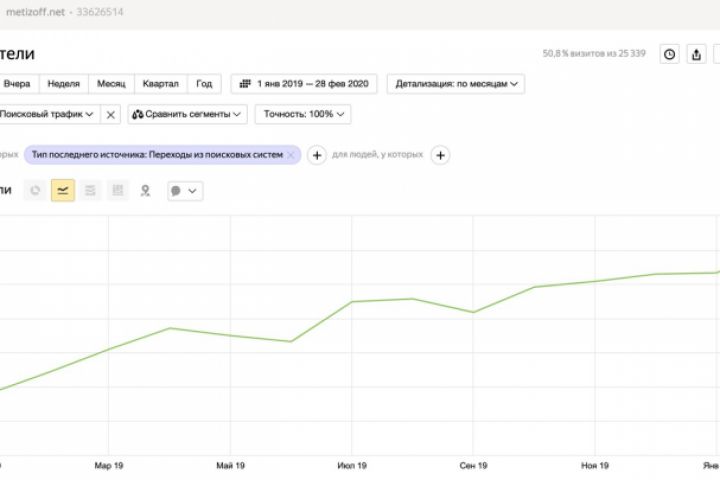Select the Месяц period tab

pos(111,84)
